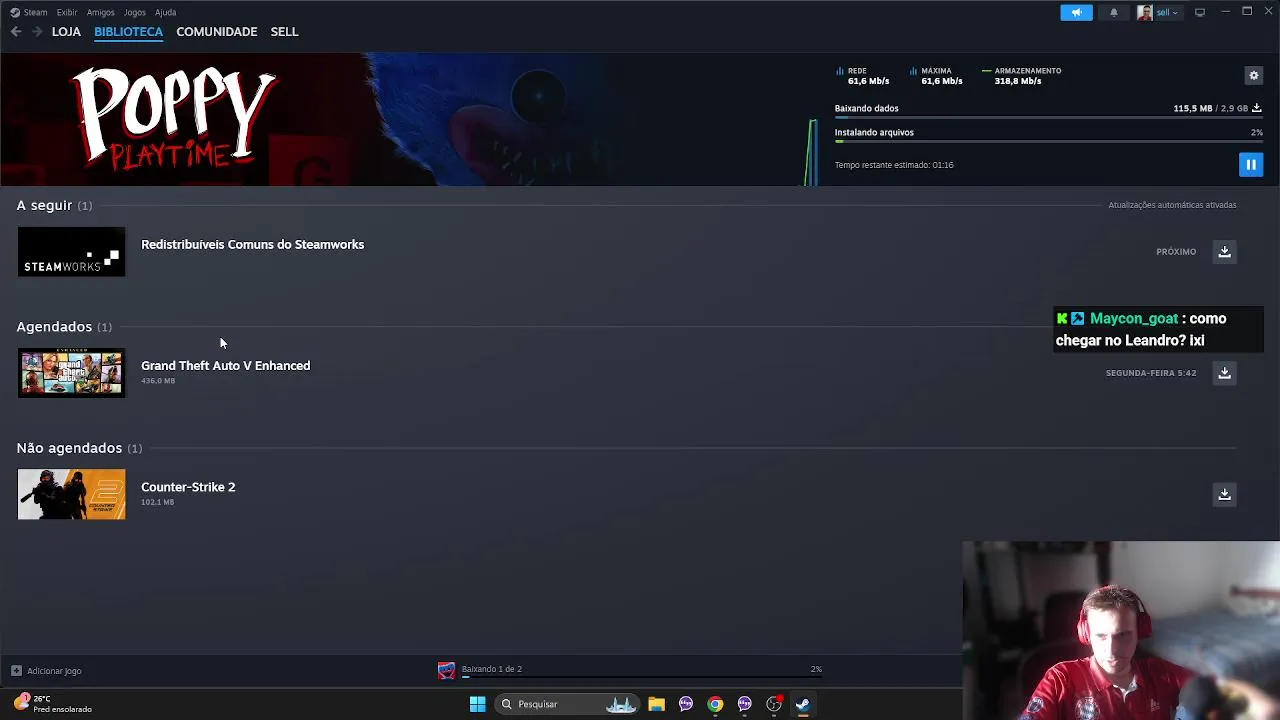
Task: Start Grand Theft Auto V Enhanced download
Action: [x=1224, y=373]
